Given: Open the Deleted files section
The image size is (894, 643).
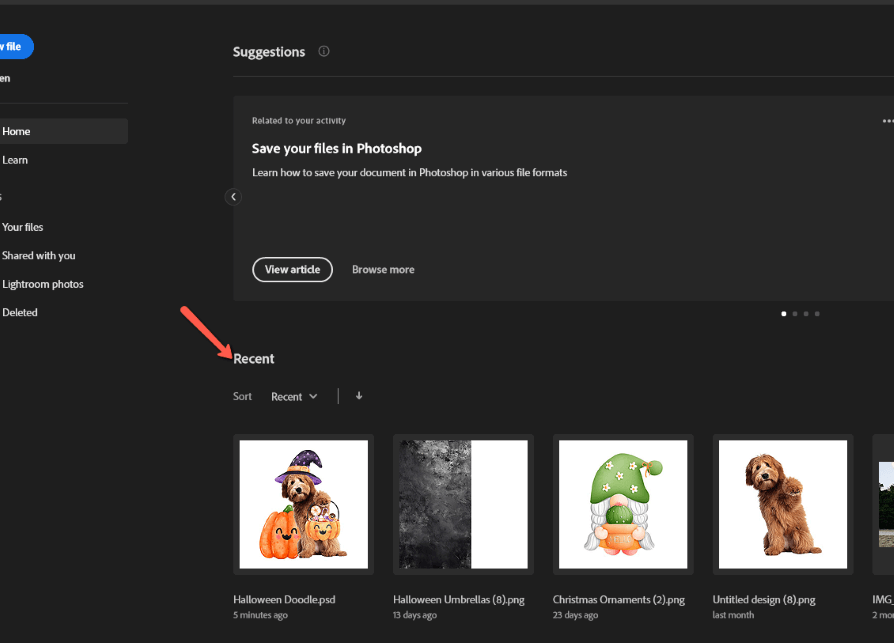Looking at the screenshot, I should tap(20, 312).
